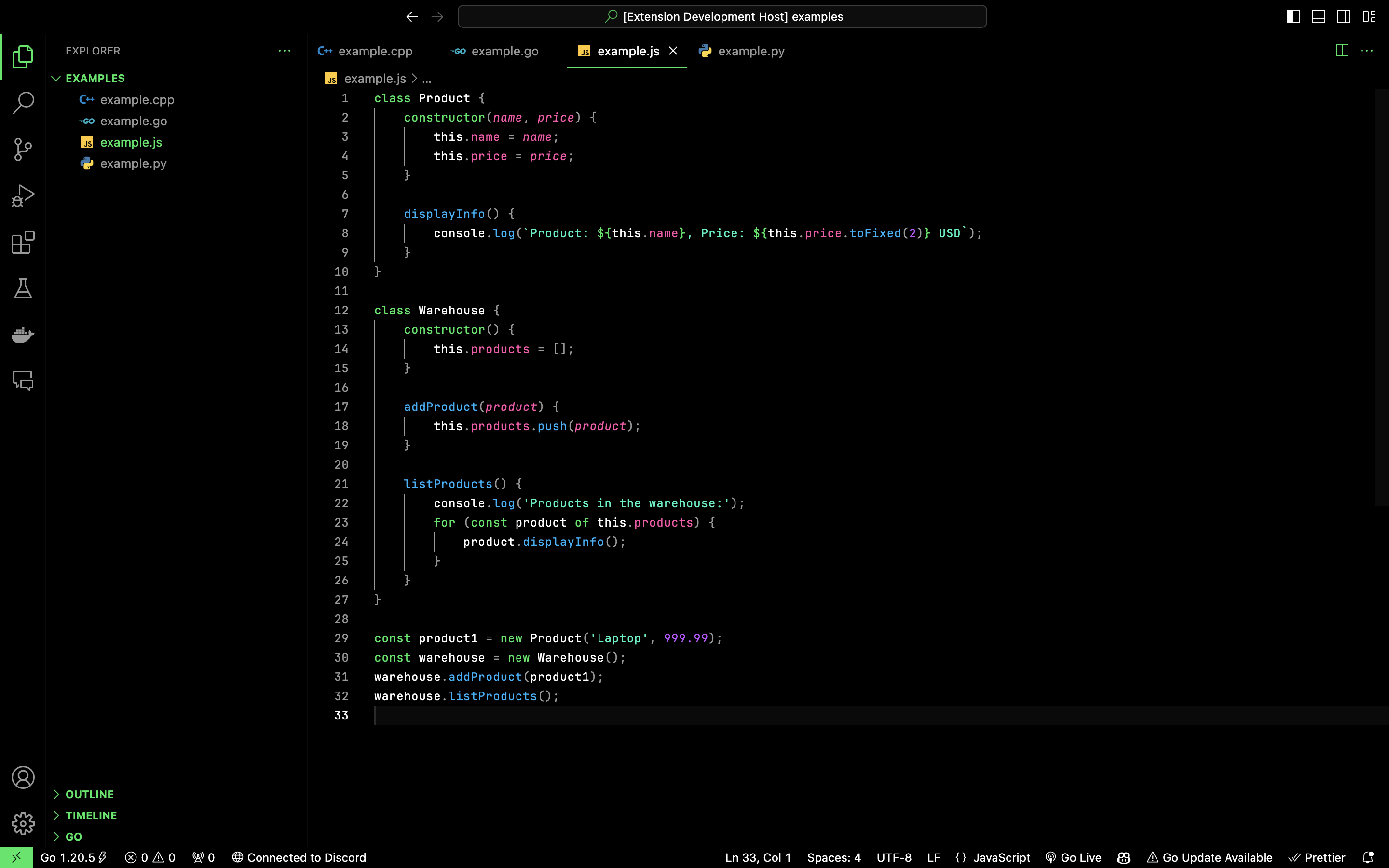
Task: Click the editor minimap scrollbar slider
Action: point(1382,298)
